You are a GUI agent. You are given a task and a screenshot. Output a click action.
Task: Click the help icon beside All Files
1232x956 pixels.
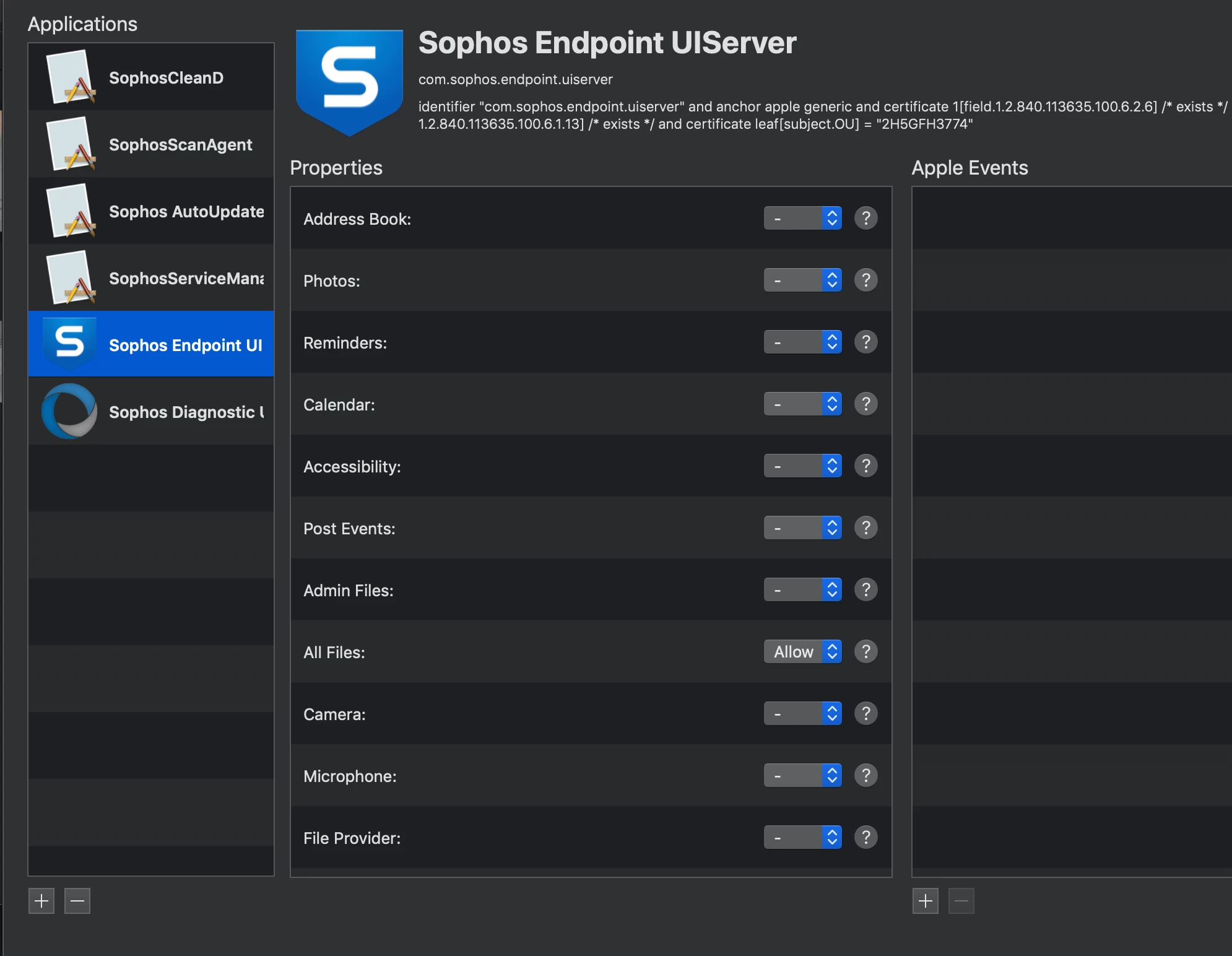[865, 651]
